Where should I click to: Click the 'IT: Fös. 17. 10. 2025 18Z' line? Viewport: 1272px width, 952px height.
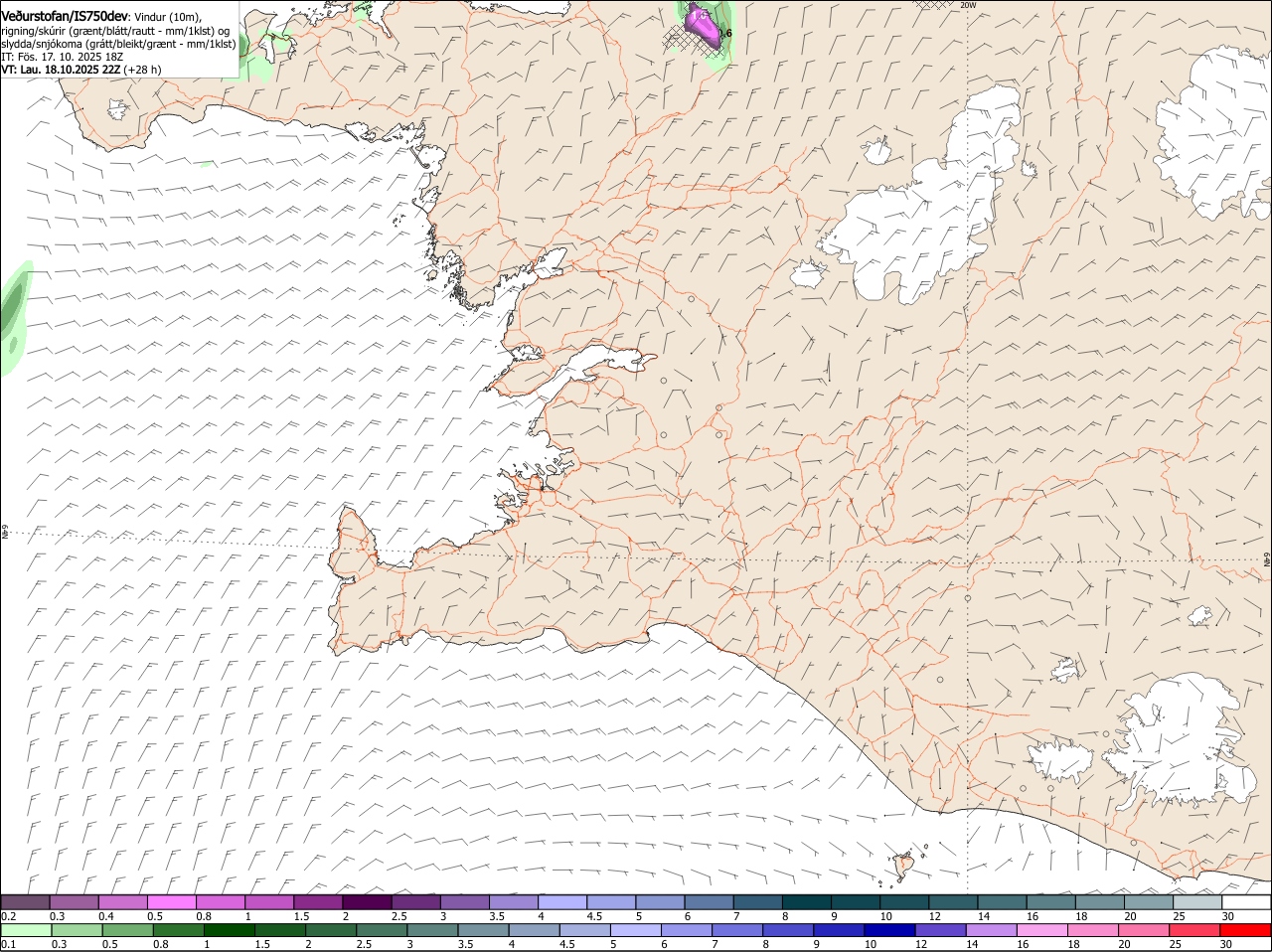(62, 57)
